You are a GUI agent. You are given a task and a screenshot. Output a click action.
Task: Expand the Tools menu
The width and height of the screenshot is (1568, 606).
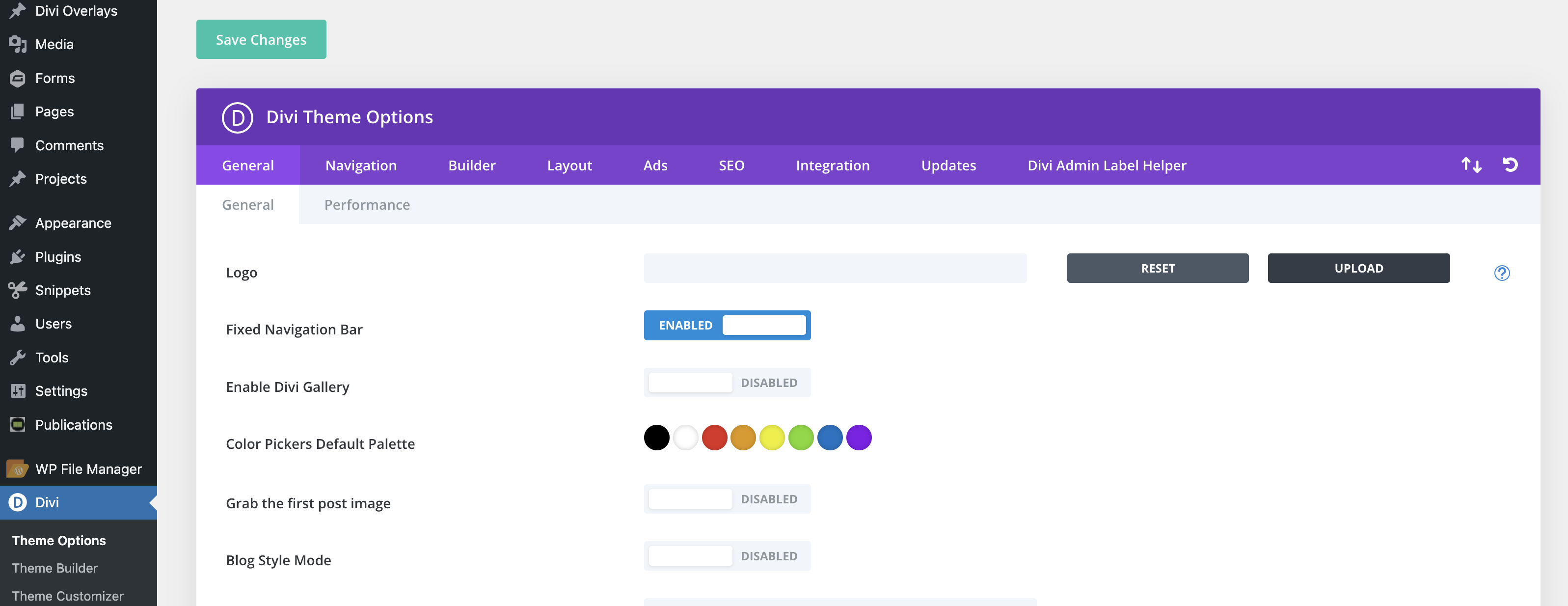[x=52, y=357]
